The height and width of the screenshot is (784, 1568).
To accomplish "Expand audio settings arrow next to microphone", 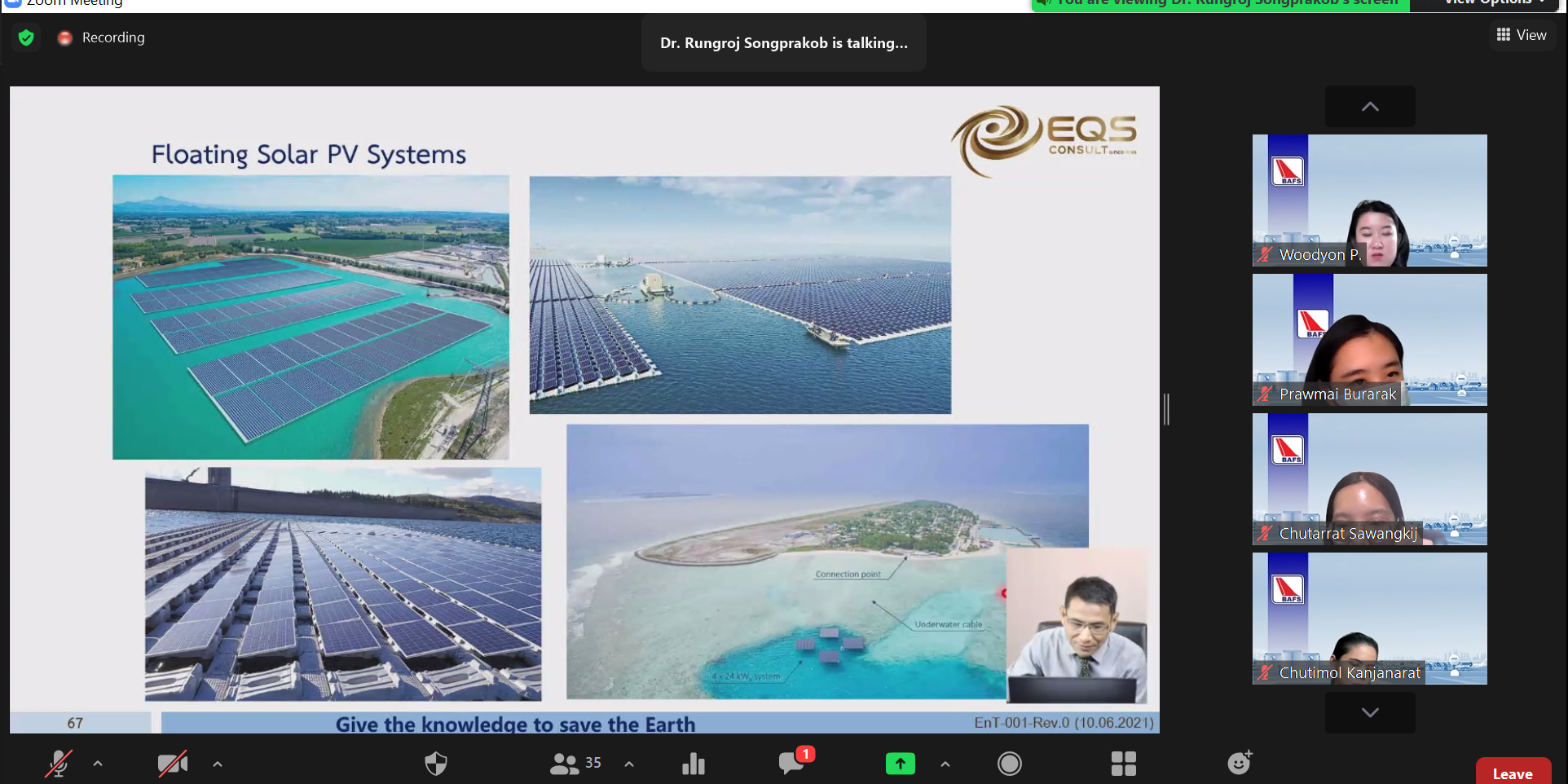I will click(x=98, y=764).
